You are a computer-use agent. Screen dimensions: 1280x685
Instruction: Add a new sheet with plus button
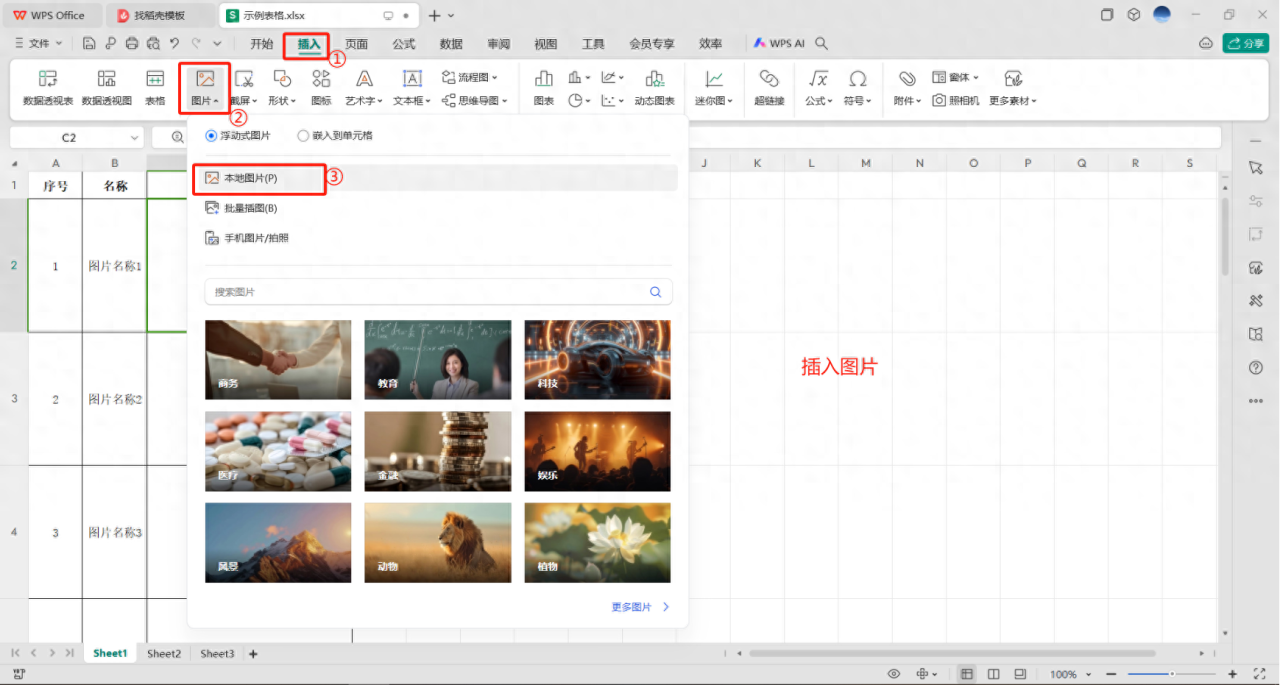pyautogui.click(x=253, y=654)
